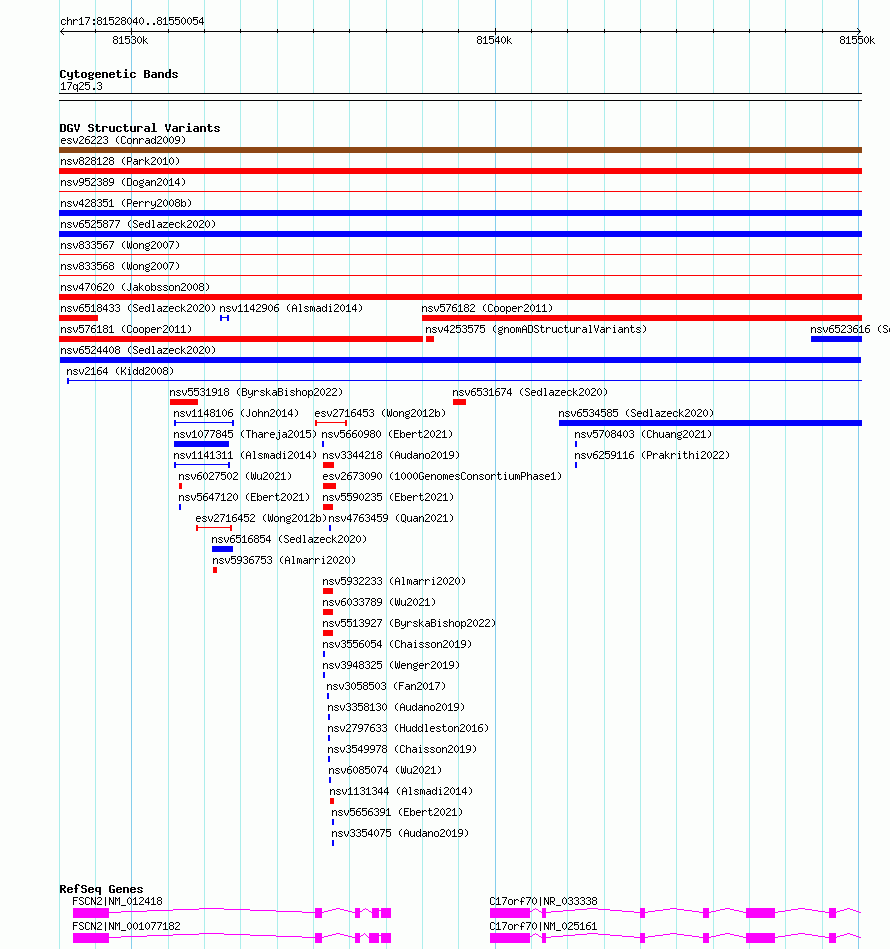Viewport: 890px width, 949px height.
Task: Click nsv6531674 (Sedlazeck2020) label
Action: (530, 393)
